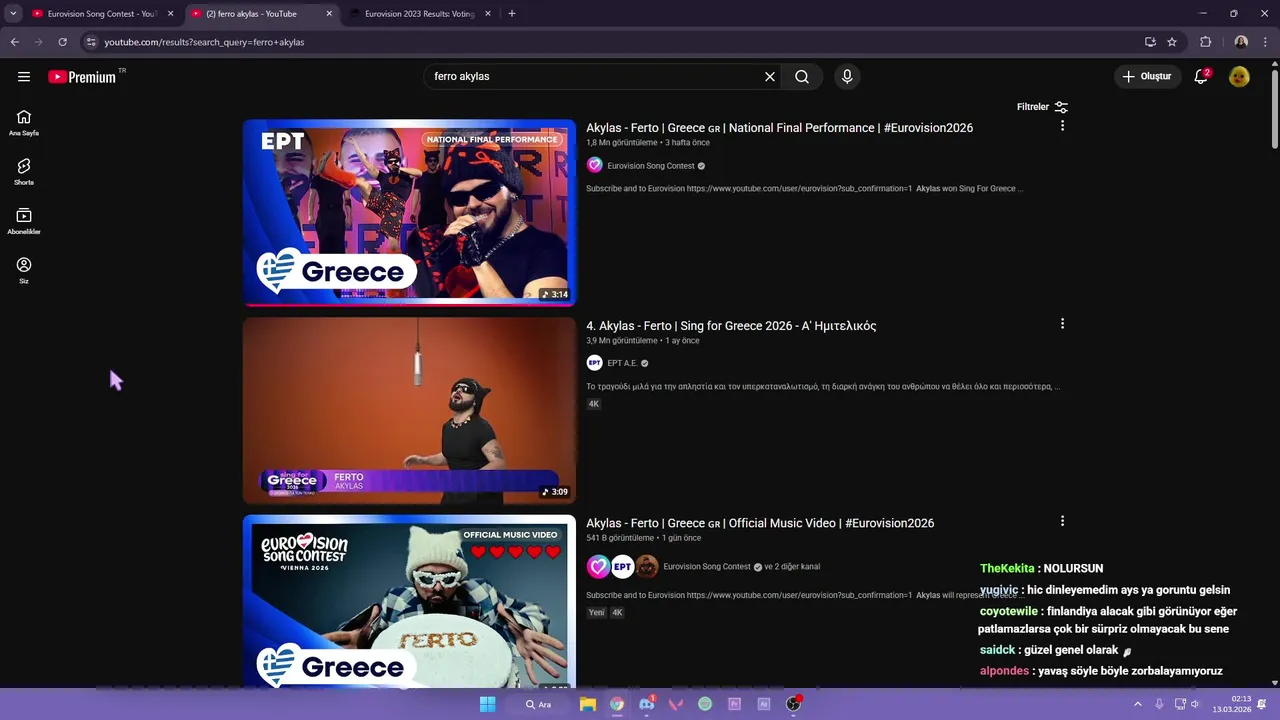Open options for Official Music Video result

[x=1062, y=521]
